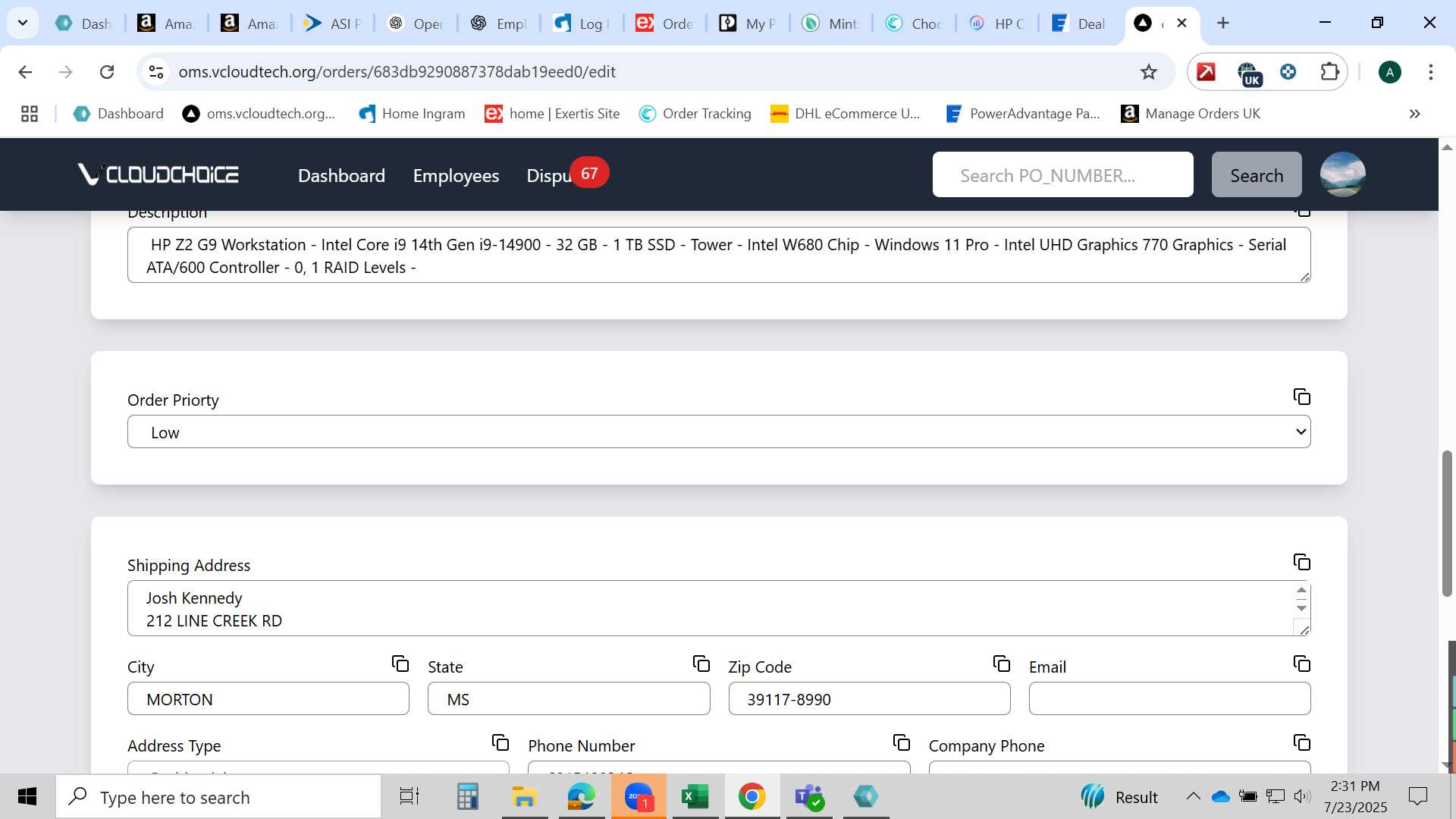Image resolution: width=1456 pixels, height=819 pixels.
Task: Open Calculator from the taskbar
Action: (467, 797)
